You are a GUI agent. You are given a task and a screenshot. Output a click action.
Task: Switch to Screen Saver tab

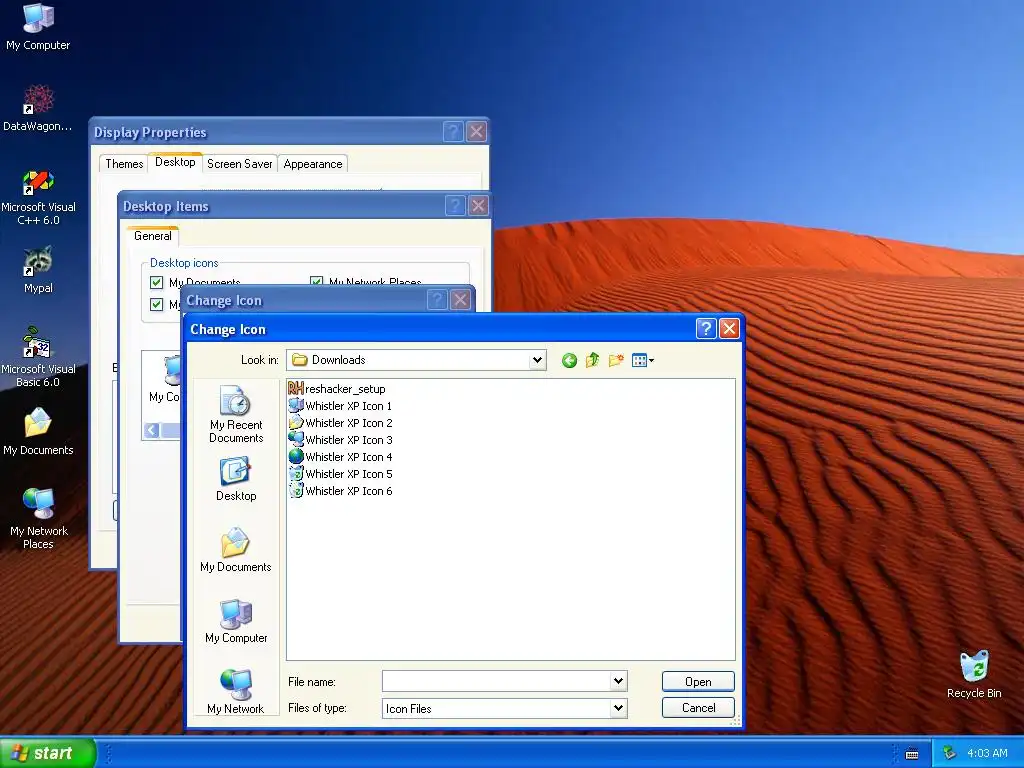(x=240, y=164)
